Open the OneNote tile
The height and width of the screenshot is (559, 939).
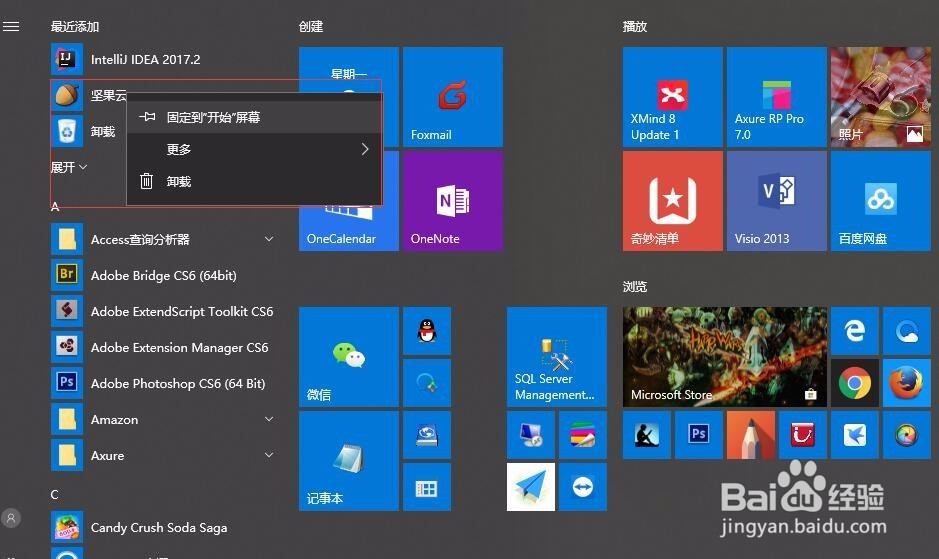[453, 201]
